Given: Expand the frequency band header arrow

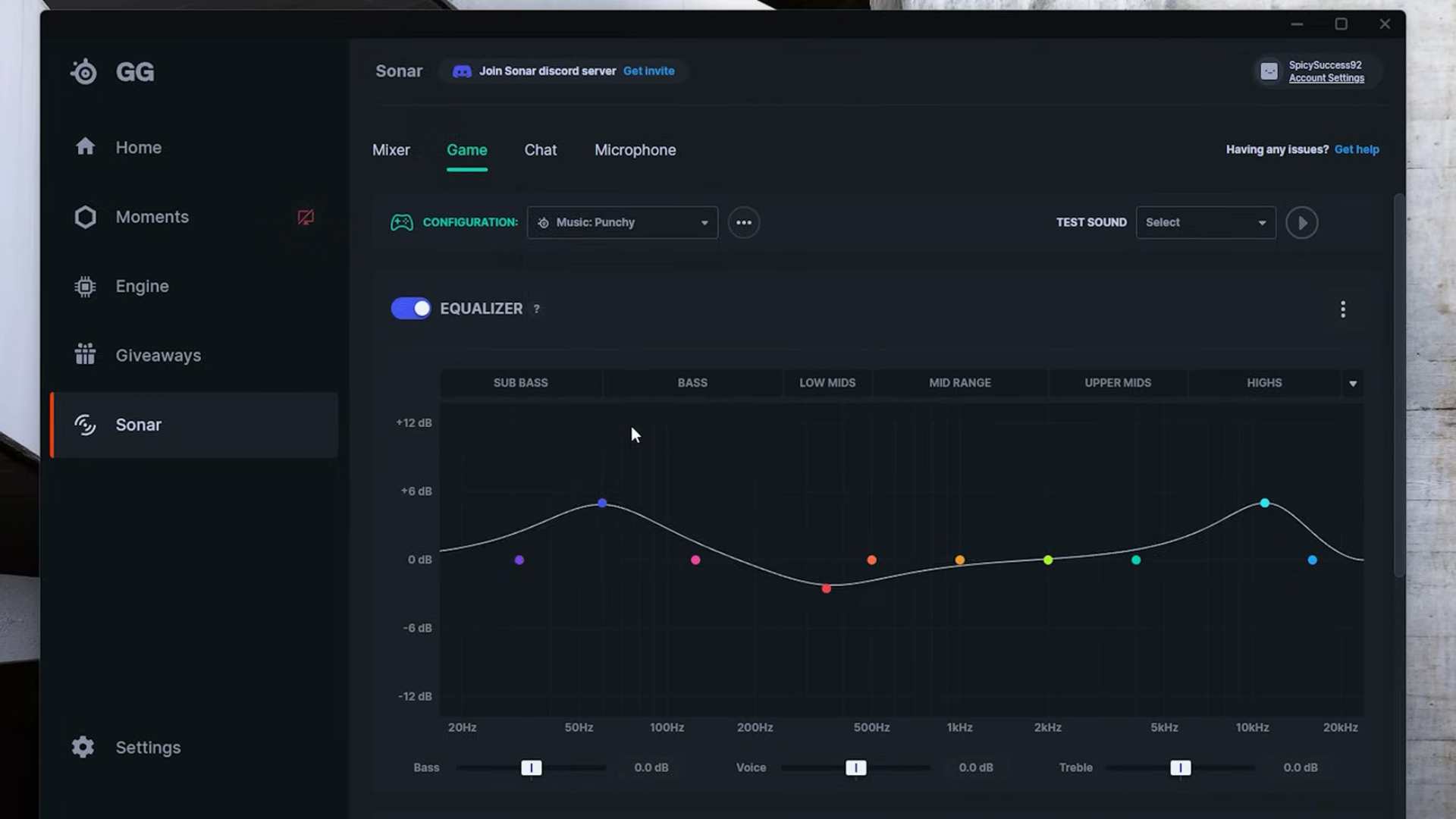Looking at the screenshot, I should [1353, 384].
